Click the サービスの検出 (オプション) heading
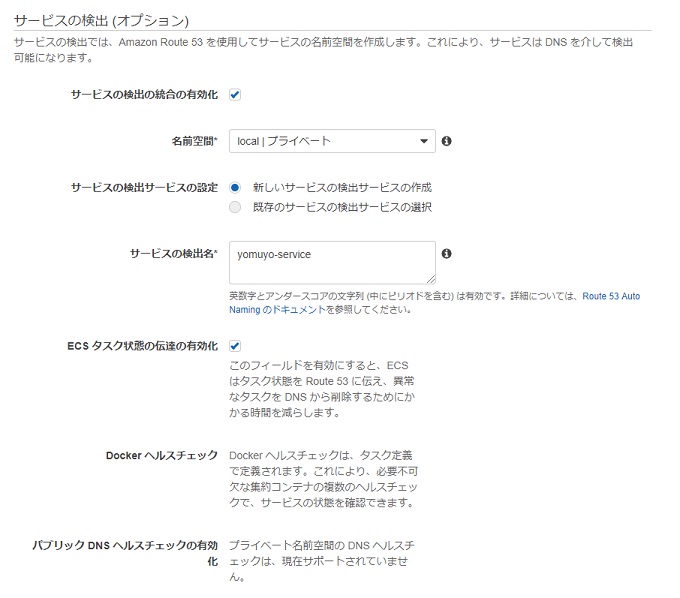Image resolution: width=680 pixels, height=598 pixels. coord(101,20)
